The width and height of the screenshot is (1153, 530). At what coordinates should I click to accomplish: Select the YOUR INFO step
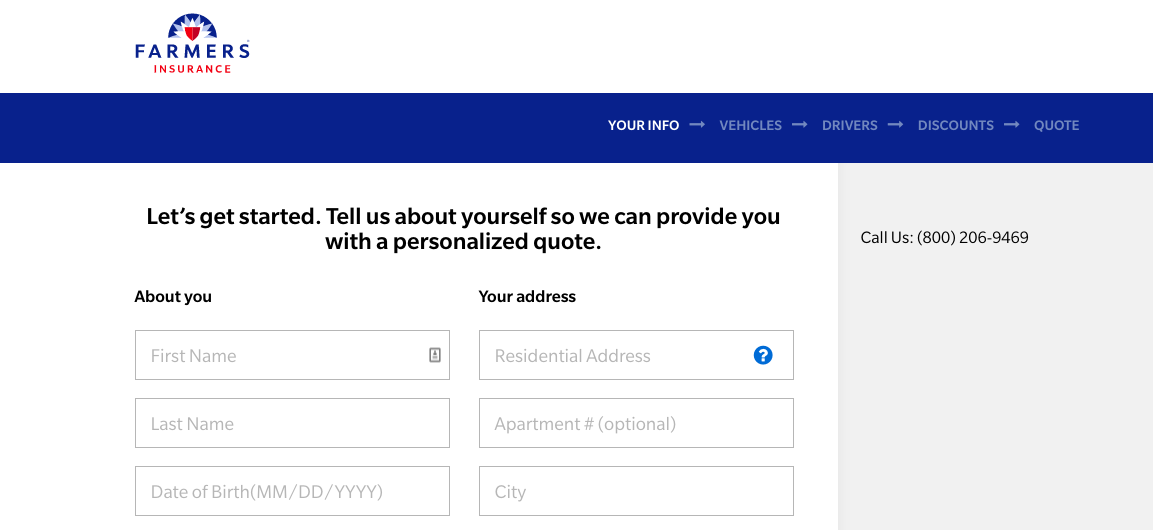coord(643,125)
